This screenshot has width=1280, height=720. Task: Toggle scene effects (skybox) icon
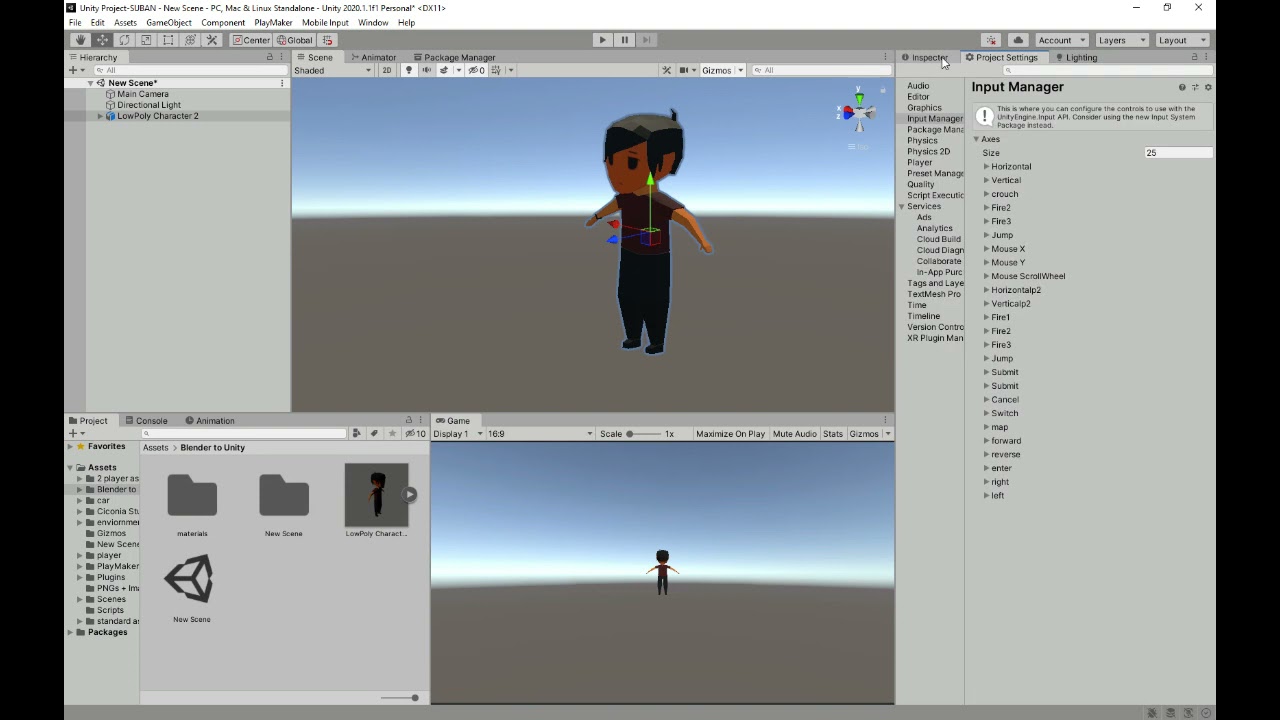click(442, 70)
